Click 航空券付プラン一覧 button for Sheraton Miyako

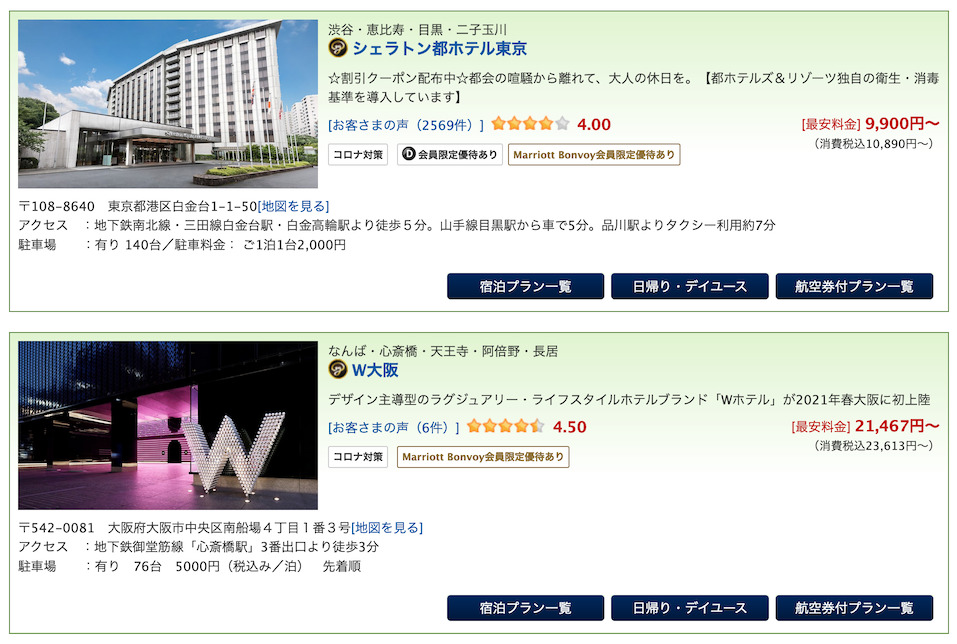pyautogui.click(x=854, y=286)
